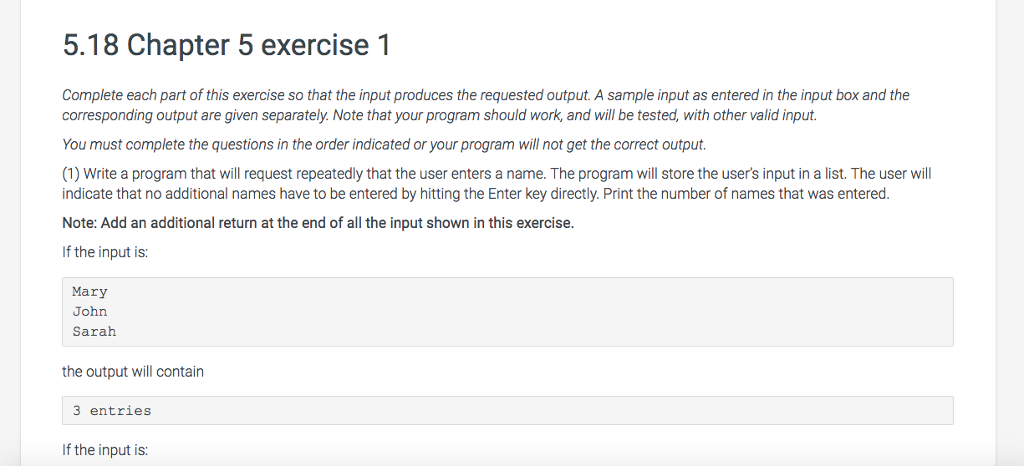
Task: Click "John" in the sample input box
Action: [89, 311]
